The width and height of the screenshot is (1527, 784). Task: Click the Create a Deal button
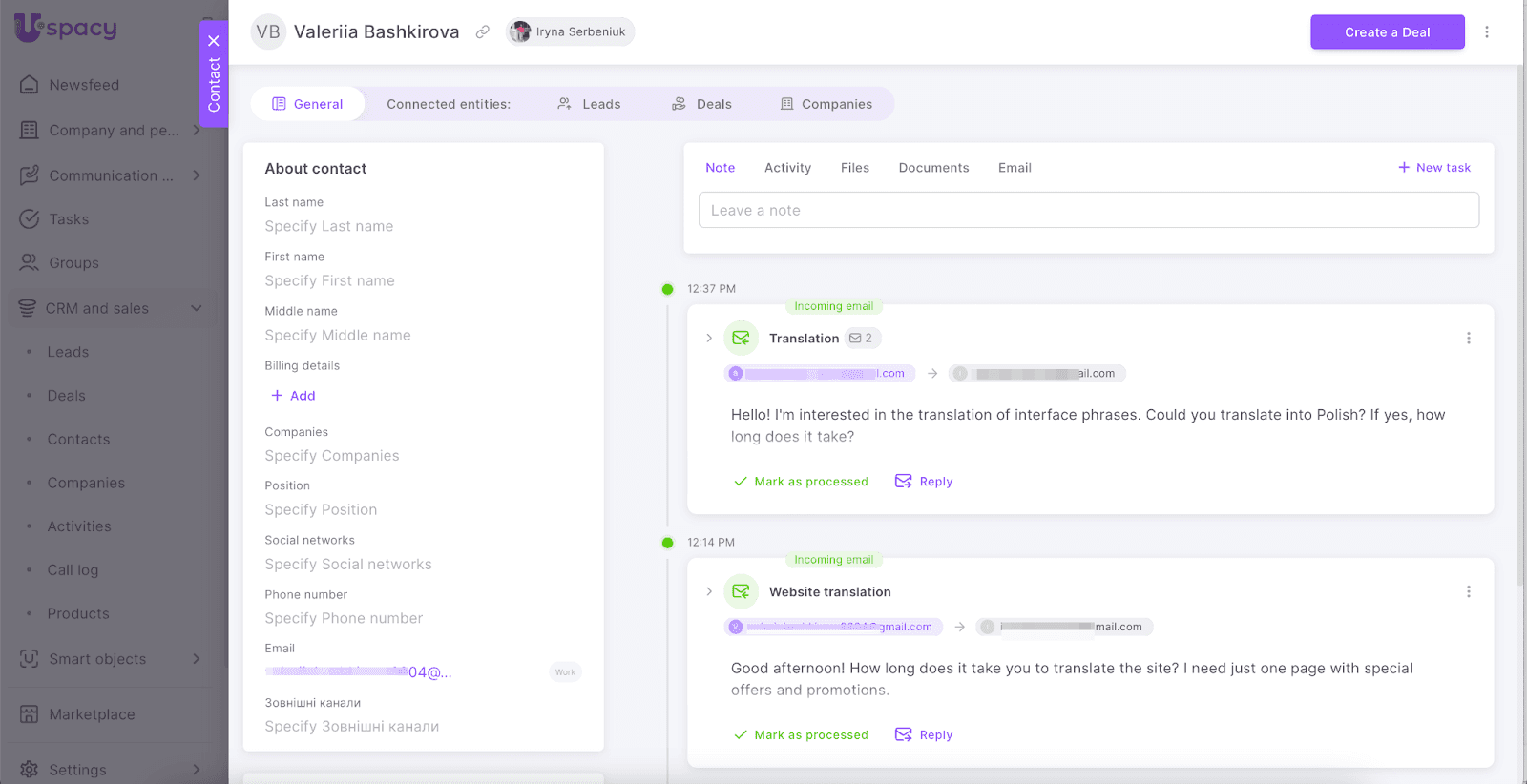pos(1387,32)
